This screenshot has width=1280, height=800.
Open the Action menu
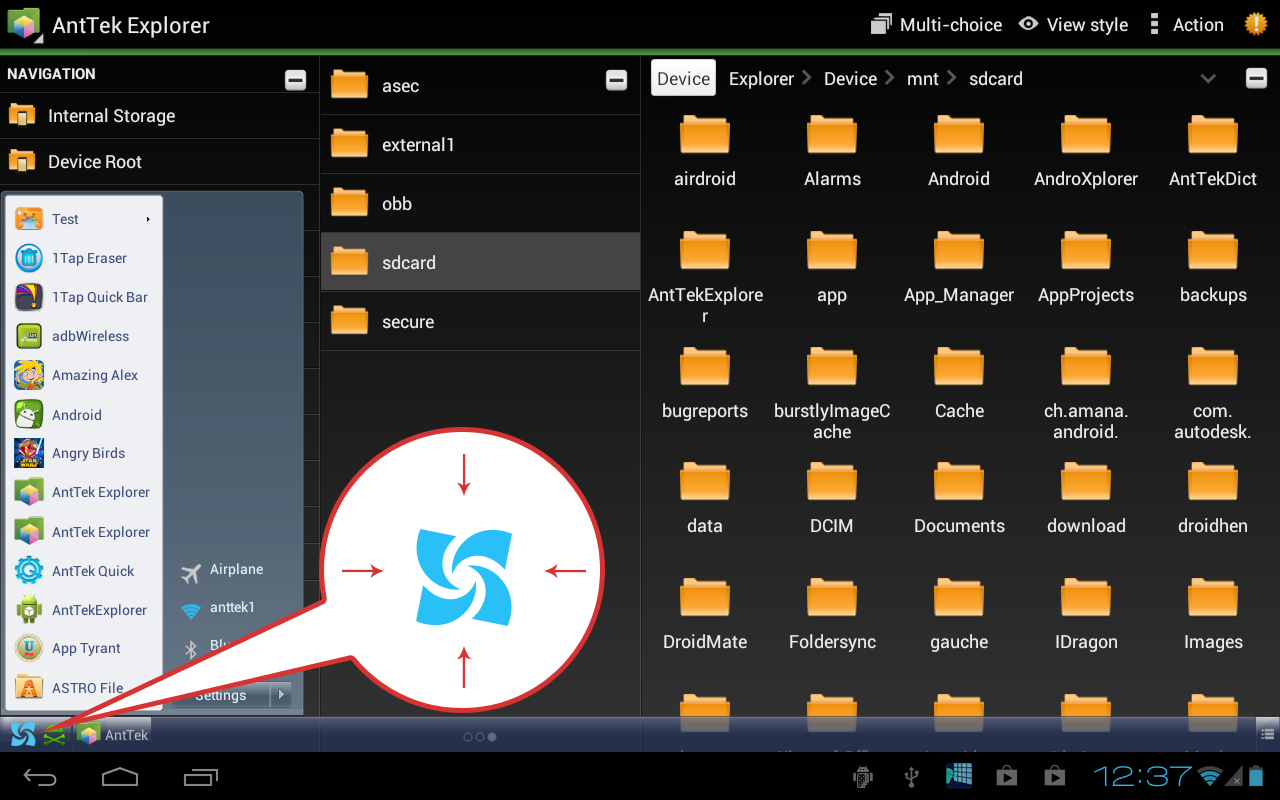tap(1196, 24)
